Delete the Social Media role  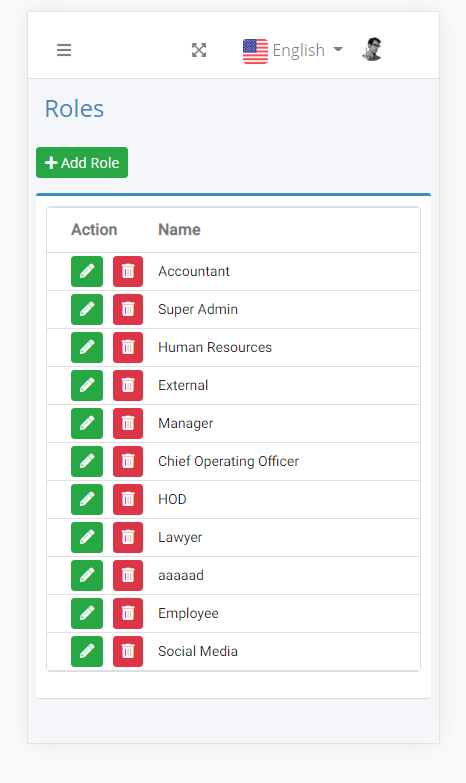[x=128, y=651]
